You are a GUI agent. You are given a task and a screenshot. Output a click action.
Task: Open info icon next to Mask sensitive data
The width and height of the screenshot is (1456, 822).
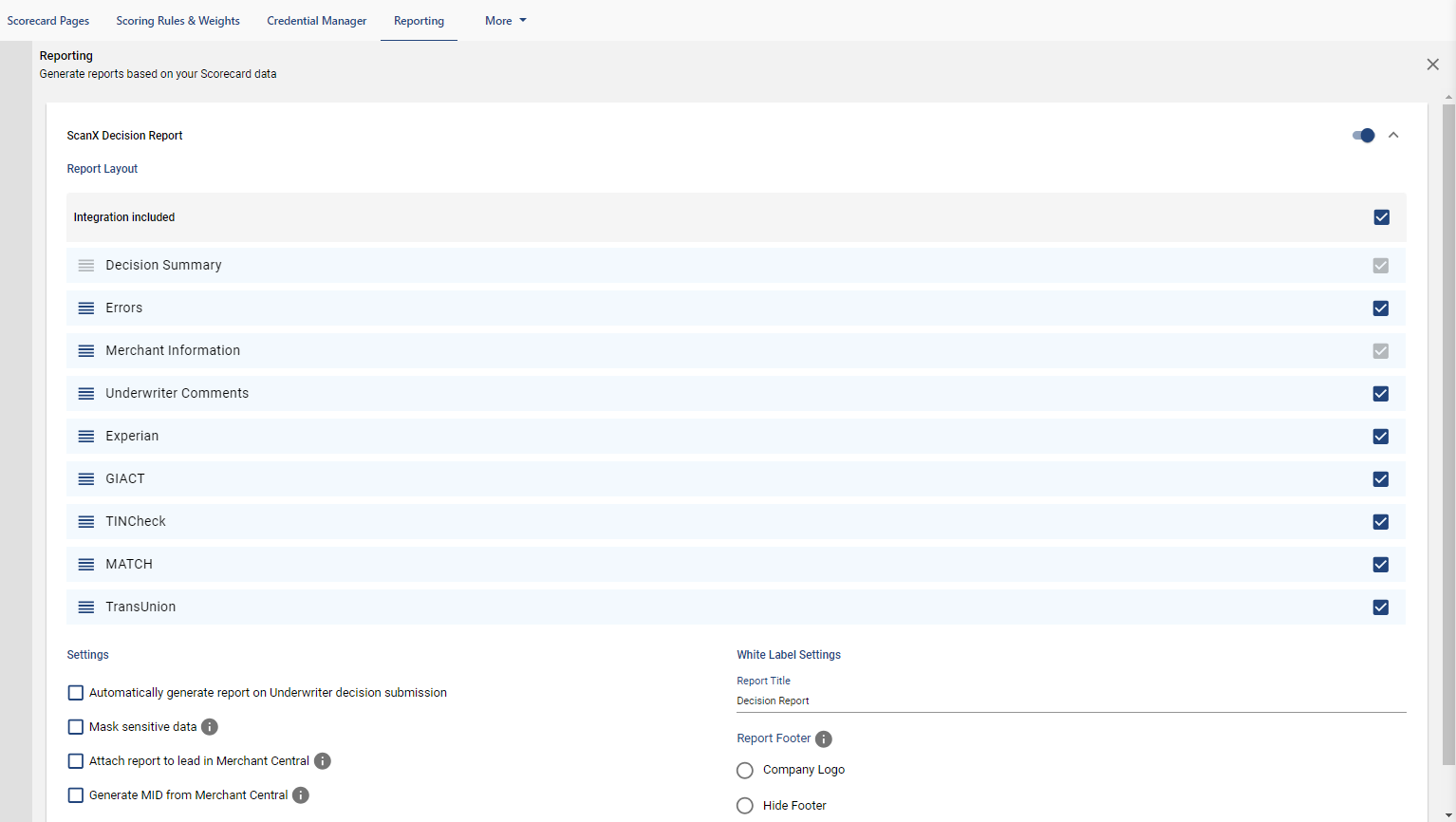point(210,727)
